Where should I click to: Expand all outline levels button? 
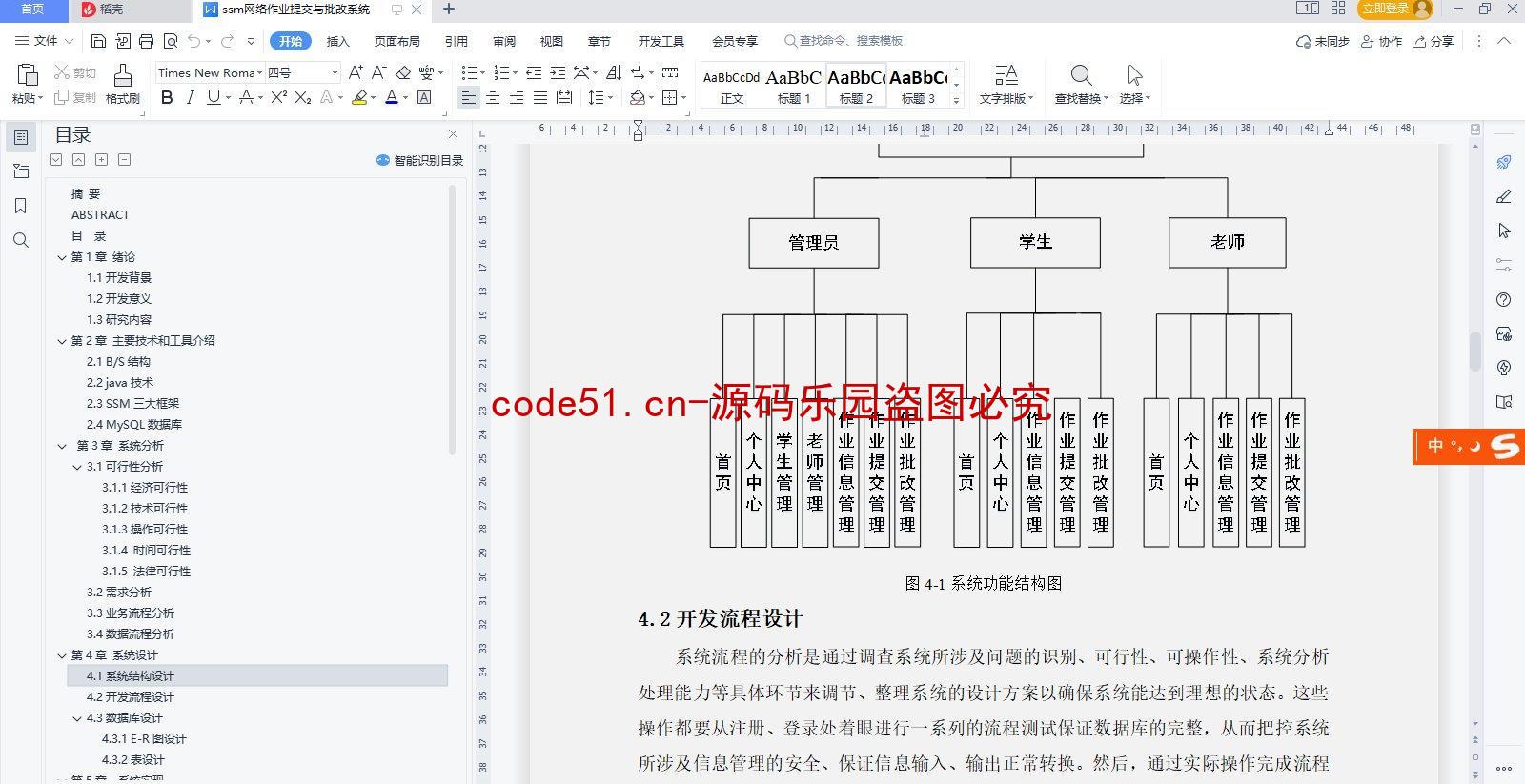coord(101,160)
